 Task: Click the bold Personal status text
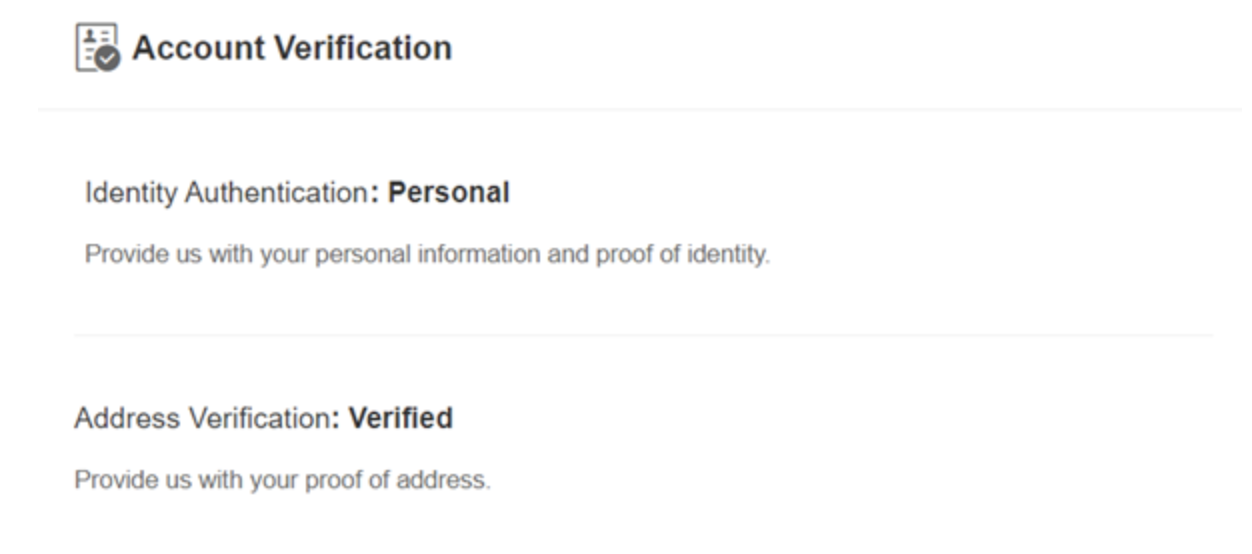point(448,192)
